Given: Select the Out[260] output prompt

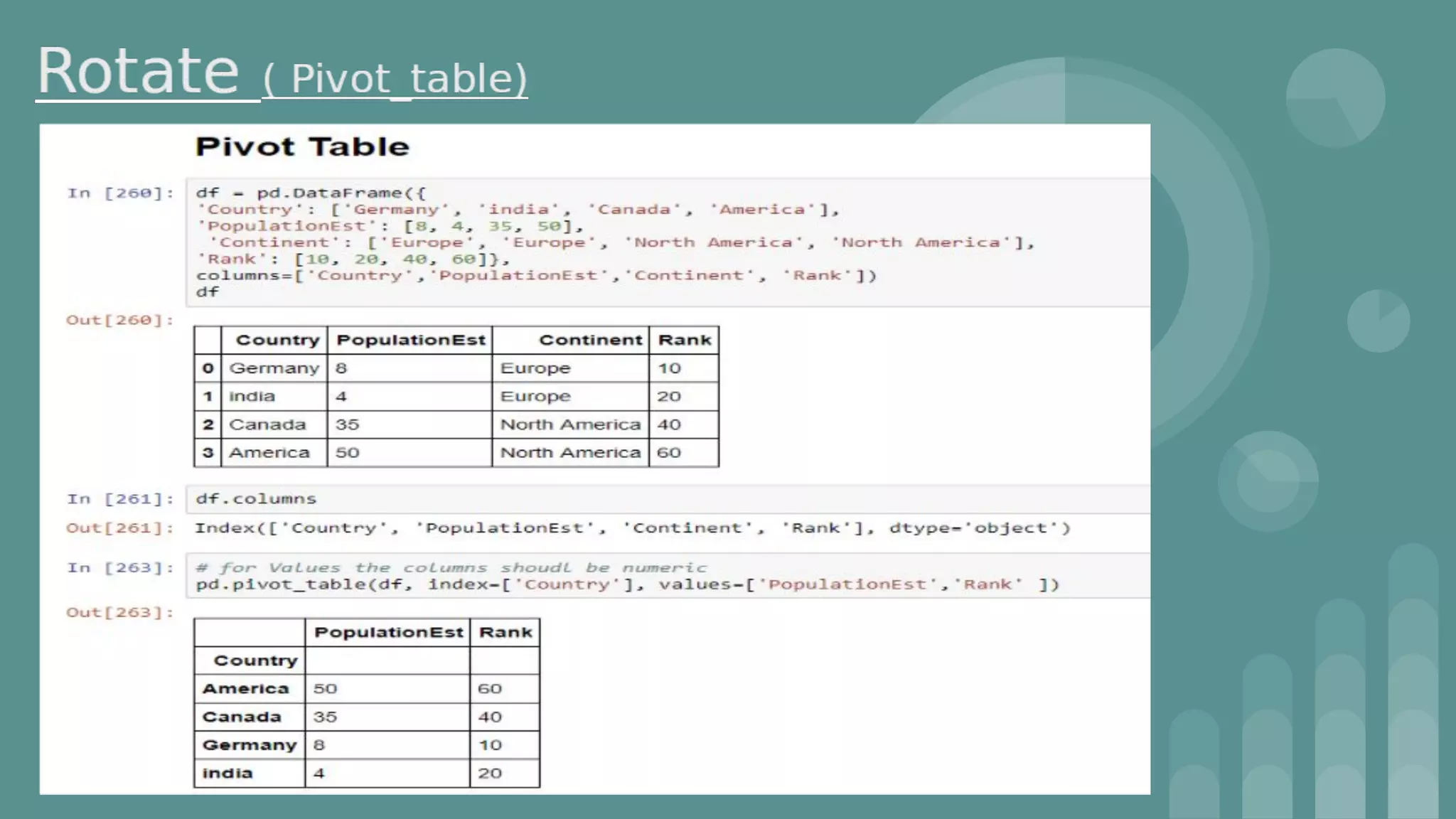Looking at the screenshot, I should pyautogui.click(x=120, y=320).
